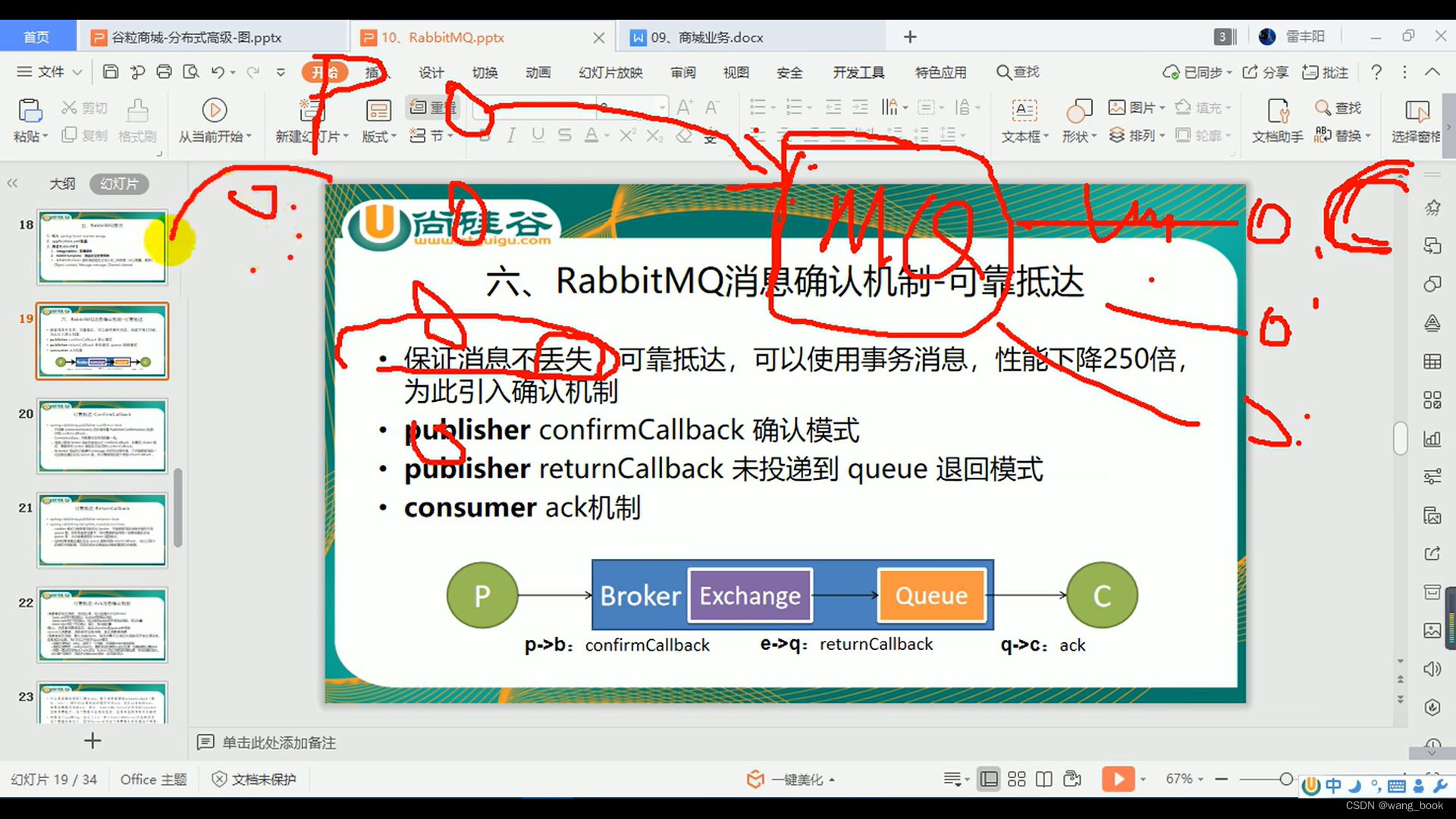
Task: Toggle strikethrough text formatting
Action: coord(564,135)
